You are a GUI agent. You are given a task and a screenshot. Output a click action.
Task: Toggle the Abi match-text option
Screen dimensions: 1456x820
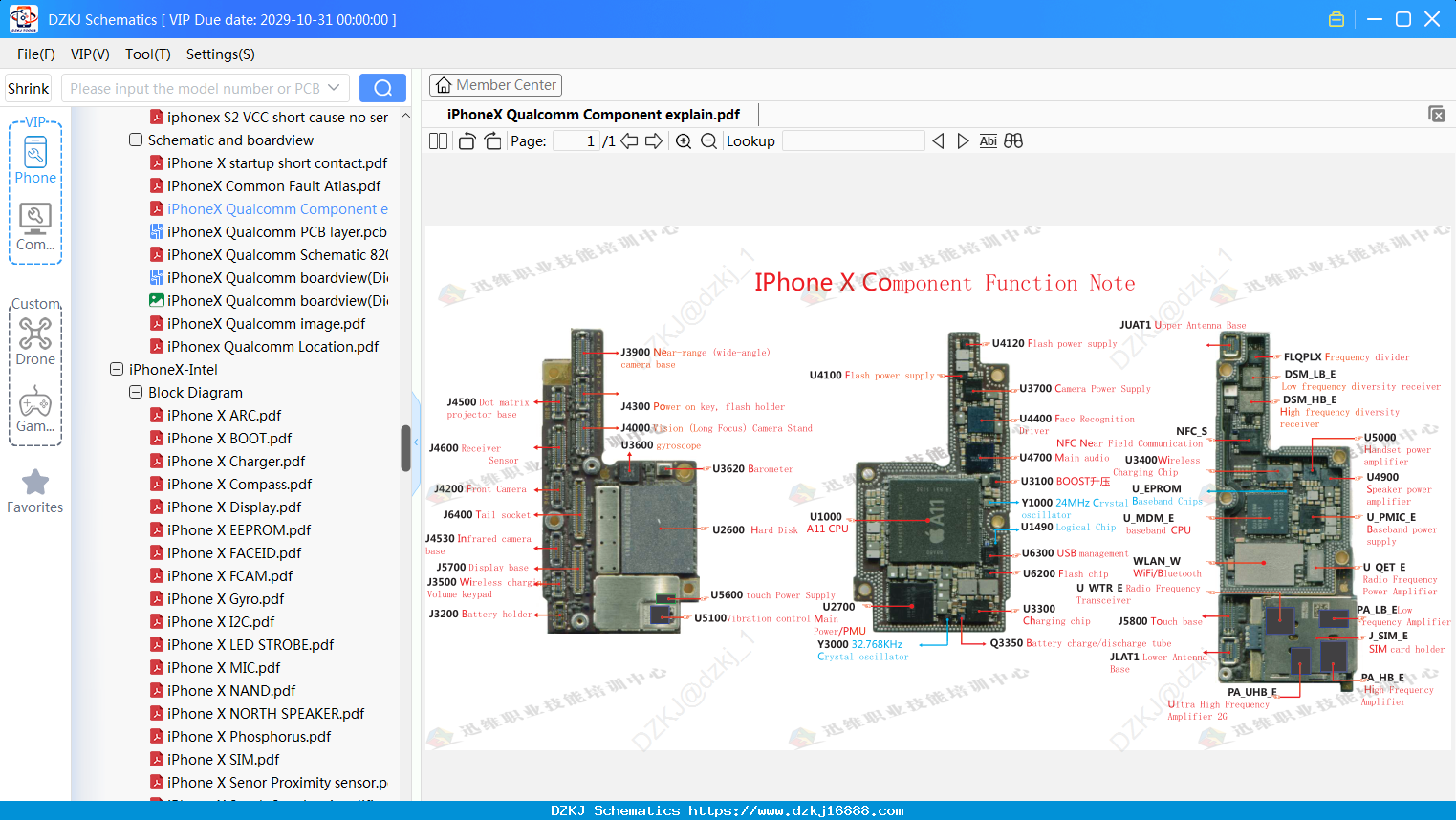pos(989,141)
